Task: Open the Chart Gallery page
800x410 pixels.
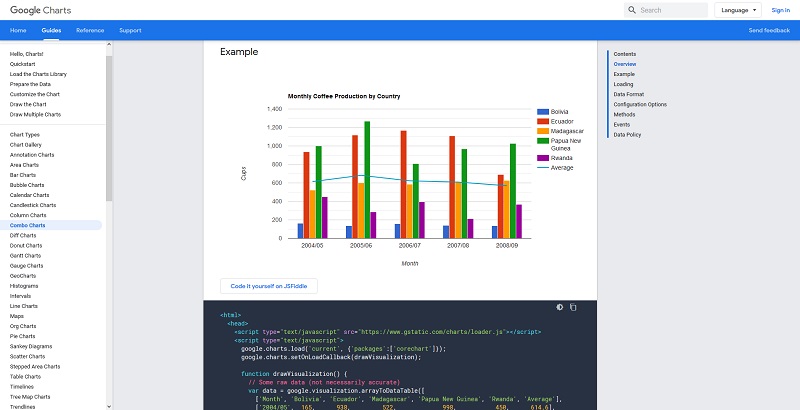Action: [x=26, y=145]
